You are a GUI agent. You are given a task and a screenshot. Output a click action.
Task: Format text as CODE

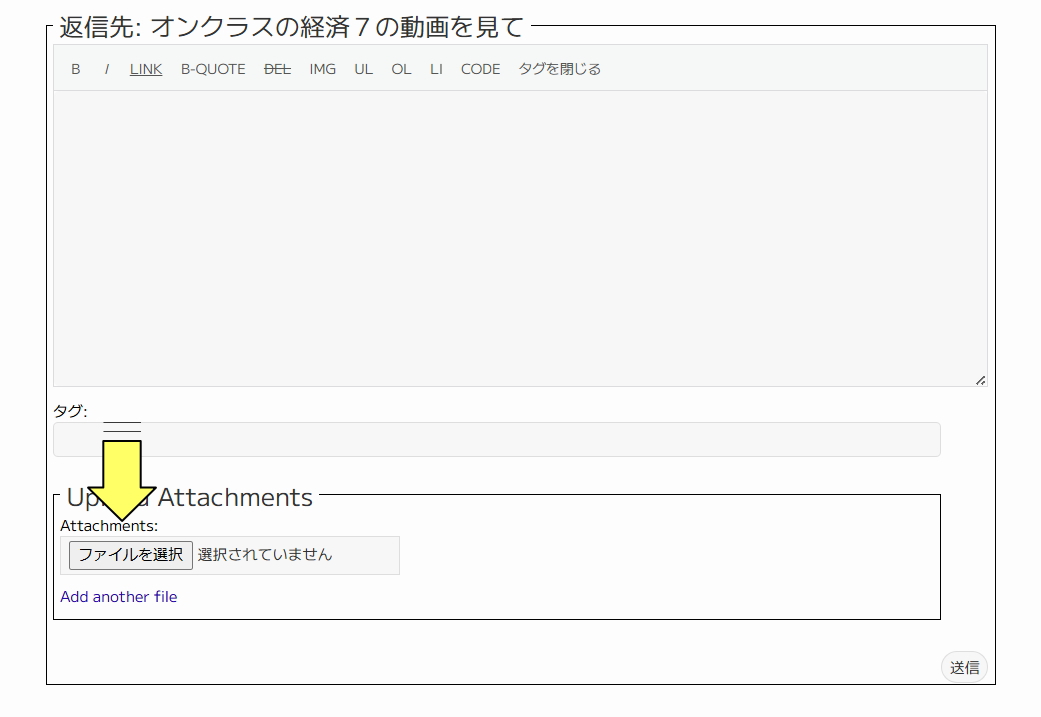(480, 69)
